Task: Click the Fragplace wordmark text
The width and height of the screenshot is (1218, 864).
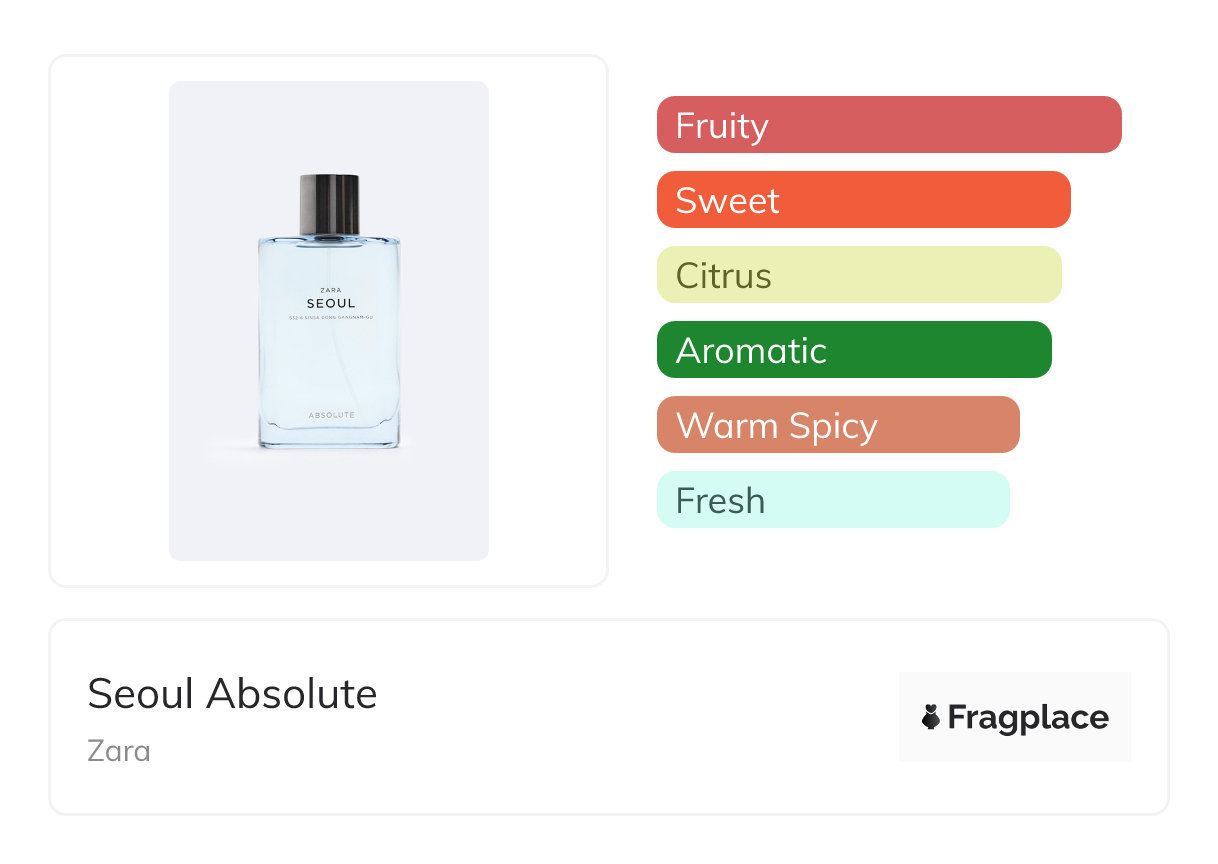Action: click(x=1027, y=717)
